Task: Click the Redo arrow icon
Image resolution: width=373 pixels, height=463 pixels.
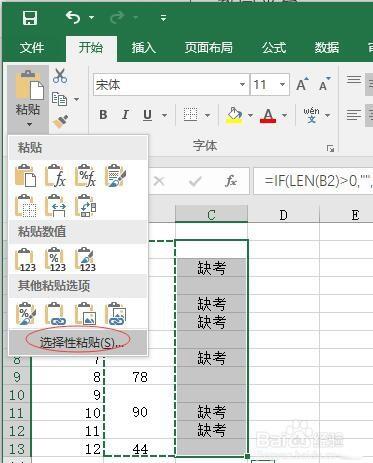Action: pyautogui.click(x=117, y=17)
